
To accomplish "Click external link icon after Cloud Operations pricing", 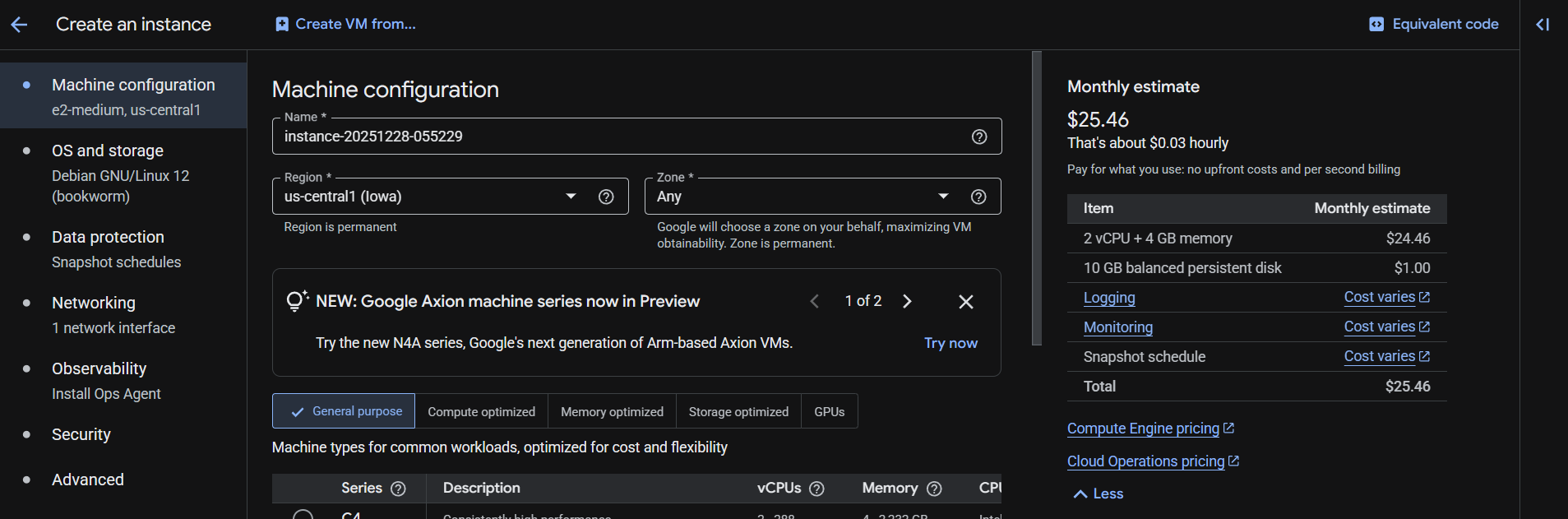I will (x=1234, y=461).
